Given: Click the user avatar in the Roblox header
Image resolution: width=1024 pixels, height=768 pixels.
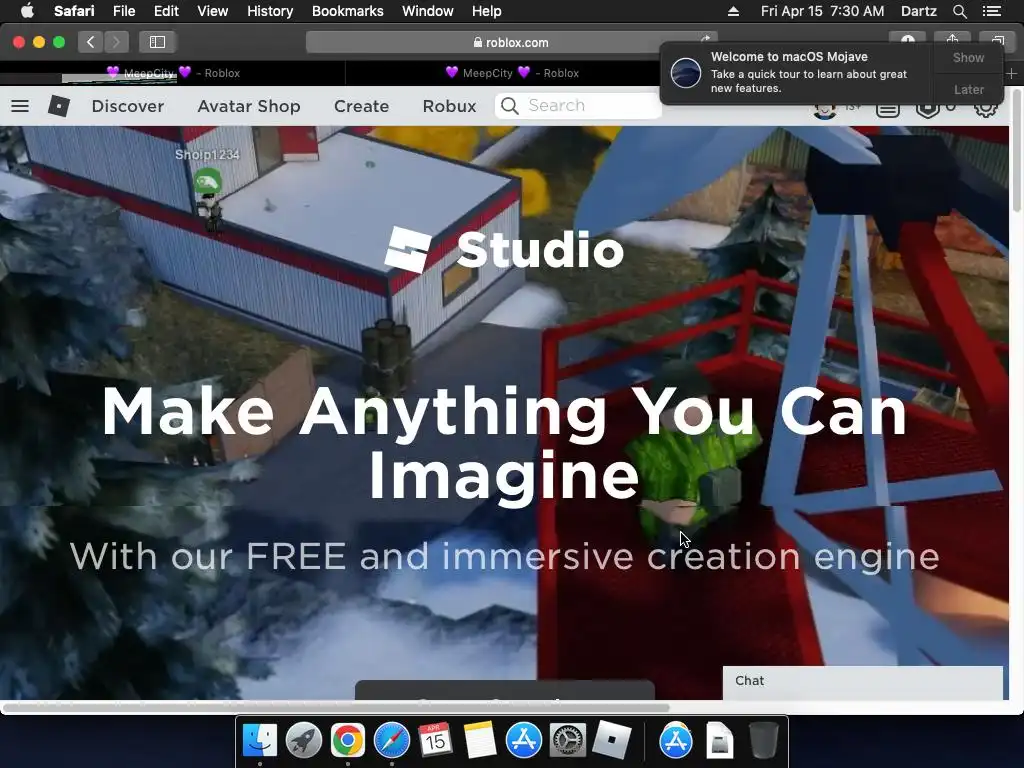Looking at the screenshot, I should click(825, 110).
